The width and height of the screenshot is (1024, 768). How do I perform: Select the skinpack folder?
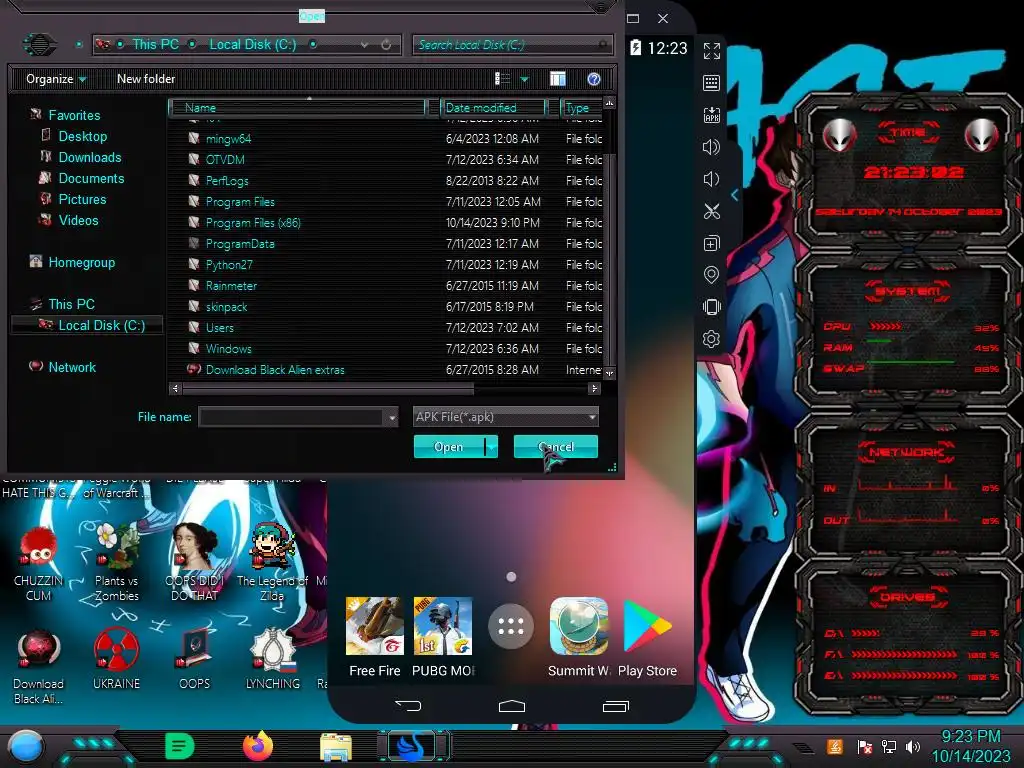pyautogui.click(x=226, y=306)
